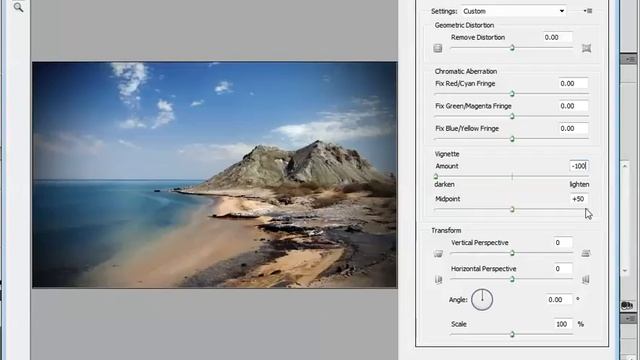Click the Vertical Perspective slider handle

click(x=512, y=253)
